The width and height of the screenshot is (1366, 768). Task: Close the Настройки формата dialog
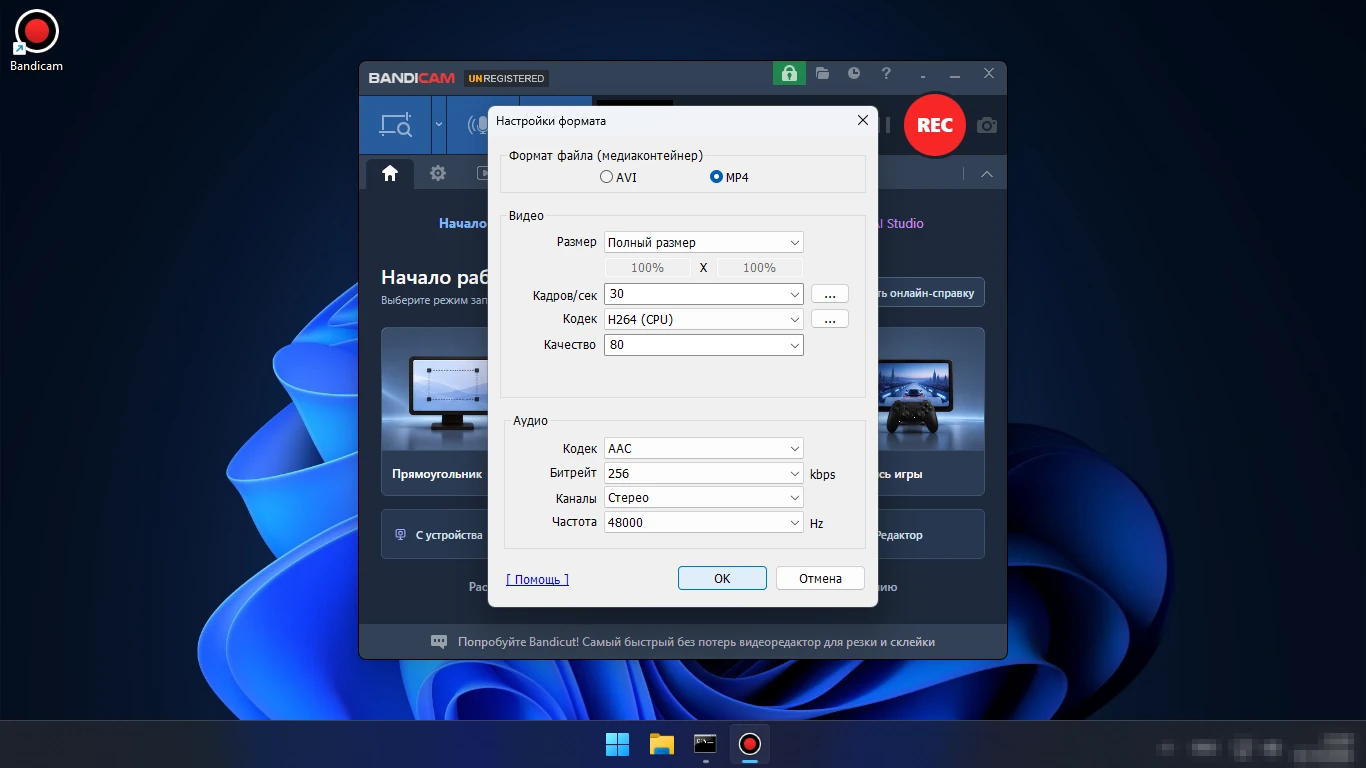[x=863, y=120]
